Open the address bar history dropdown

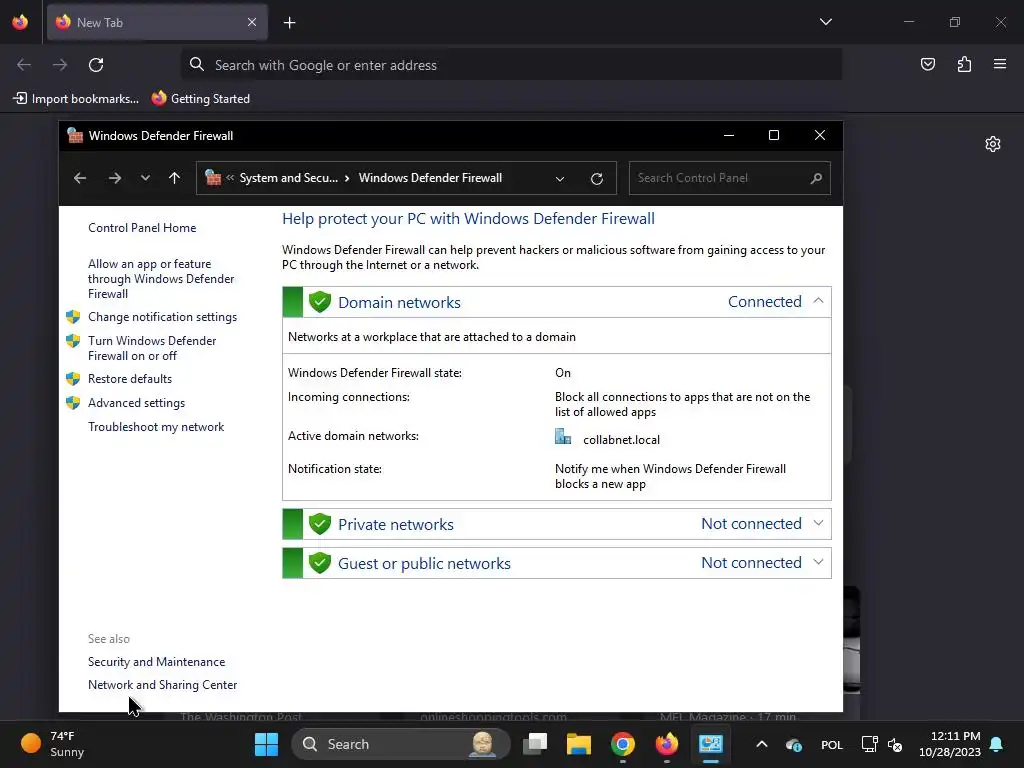point(560,178)
